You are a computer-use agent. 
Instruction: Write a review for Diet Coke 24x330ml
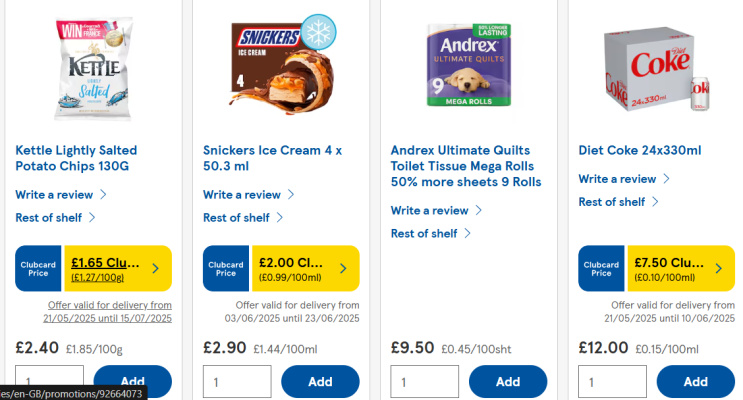pos(618,179)
